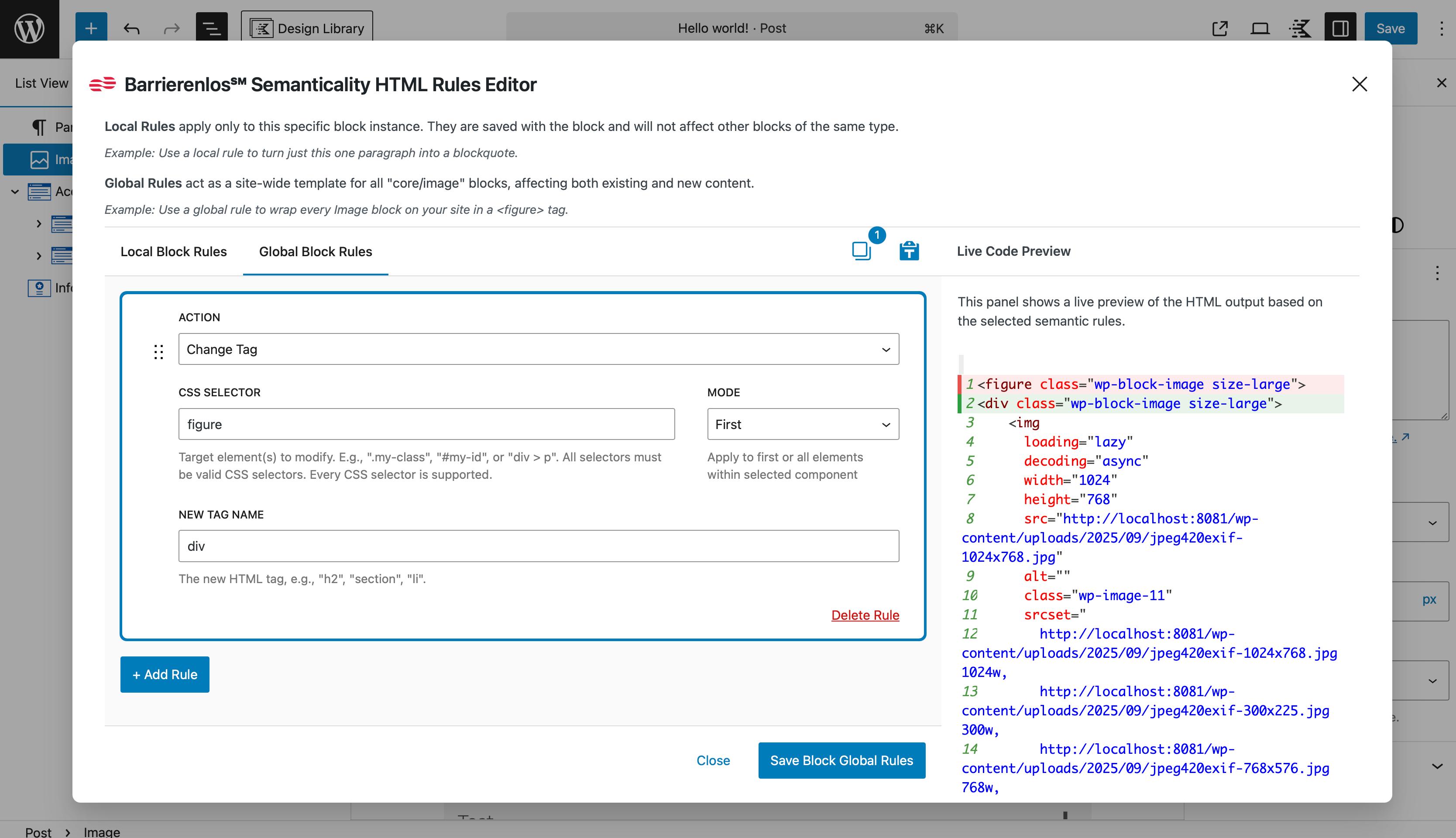The height and width of the screenshot is (838, 1456).
Task: Select the Global Block Rules tab
Action: 316,251
